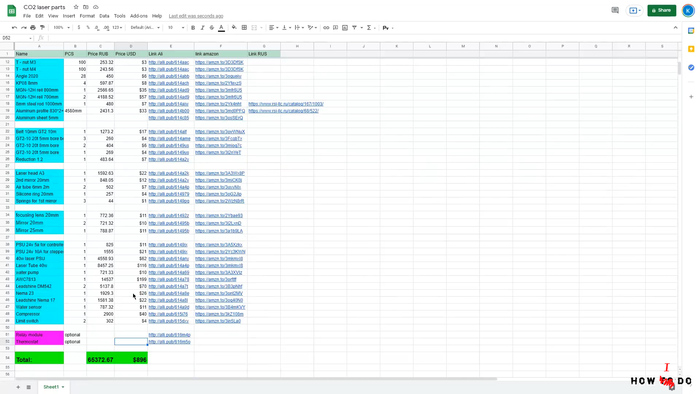Open the Format menu
Image resolution: width=700 pixels, height=394 pixels.
(87, 16)
